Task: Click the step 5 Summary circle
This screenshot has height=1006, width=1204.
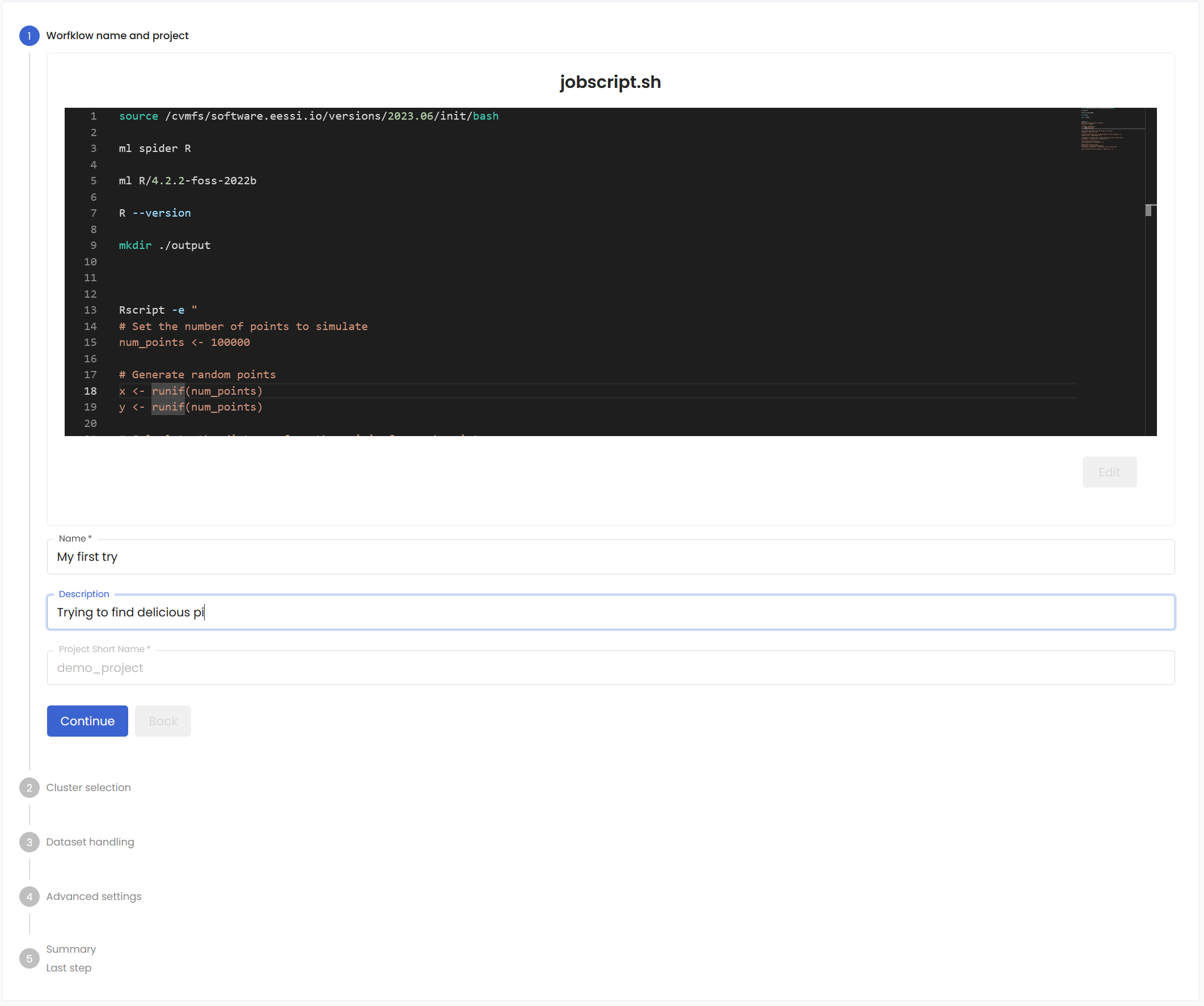Action: point(29,958)
